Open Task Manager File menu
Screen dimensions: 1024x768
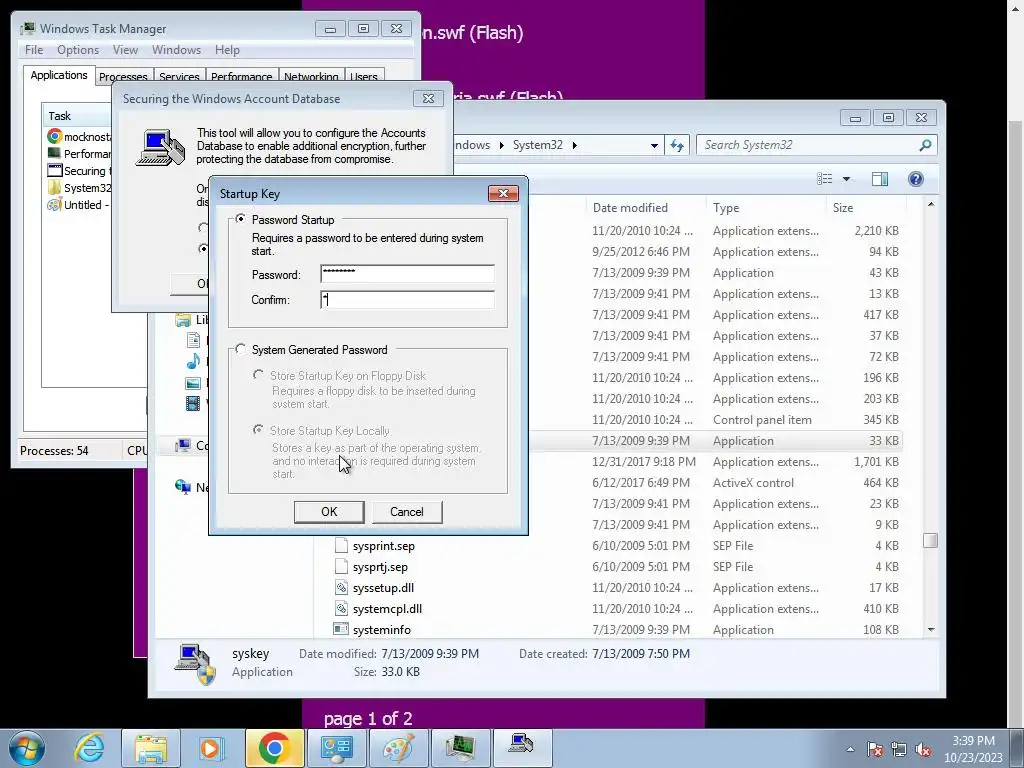point(34,50)
